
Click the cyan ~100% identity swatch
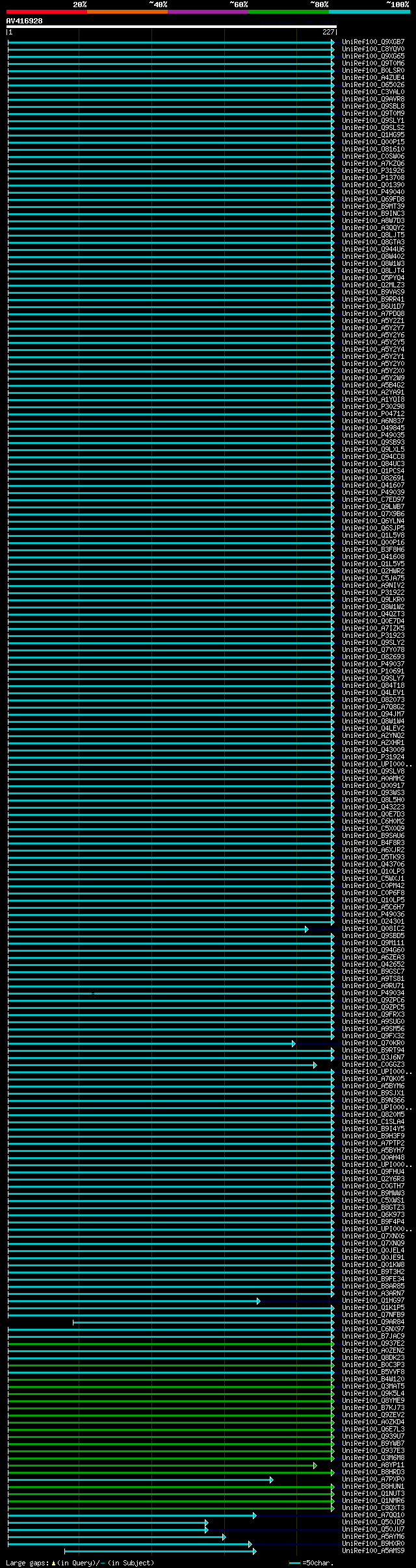tap(369, 12)
